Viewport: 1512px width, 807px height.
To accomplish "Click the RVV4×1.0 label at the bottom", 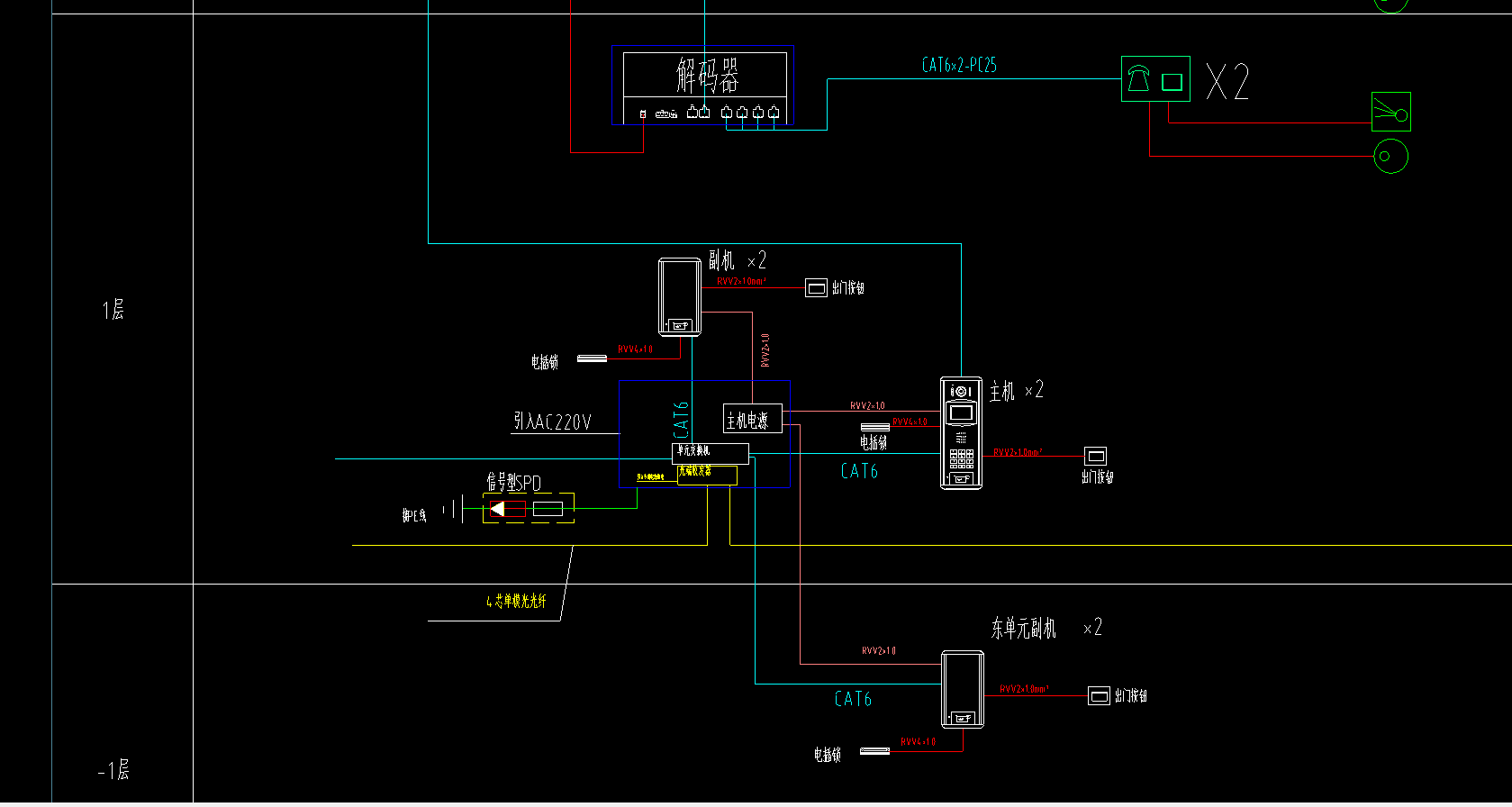I will coord(919,742).
